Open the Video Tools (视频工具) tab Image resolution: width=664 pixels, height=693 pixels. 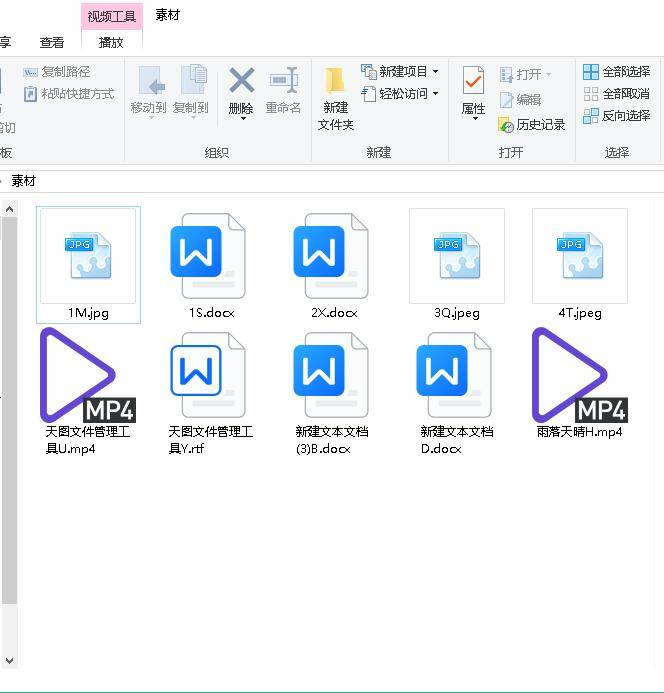coord(111,16)
